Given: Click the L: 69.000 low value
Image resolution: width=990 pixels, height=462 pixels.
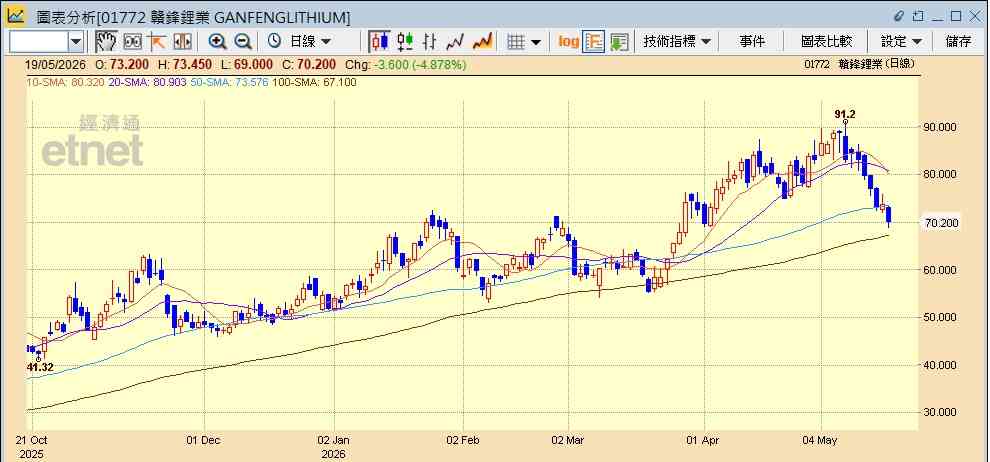Looking at the screenshot, I should pyautogui.click(x=248, y=64).
